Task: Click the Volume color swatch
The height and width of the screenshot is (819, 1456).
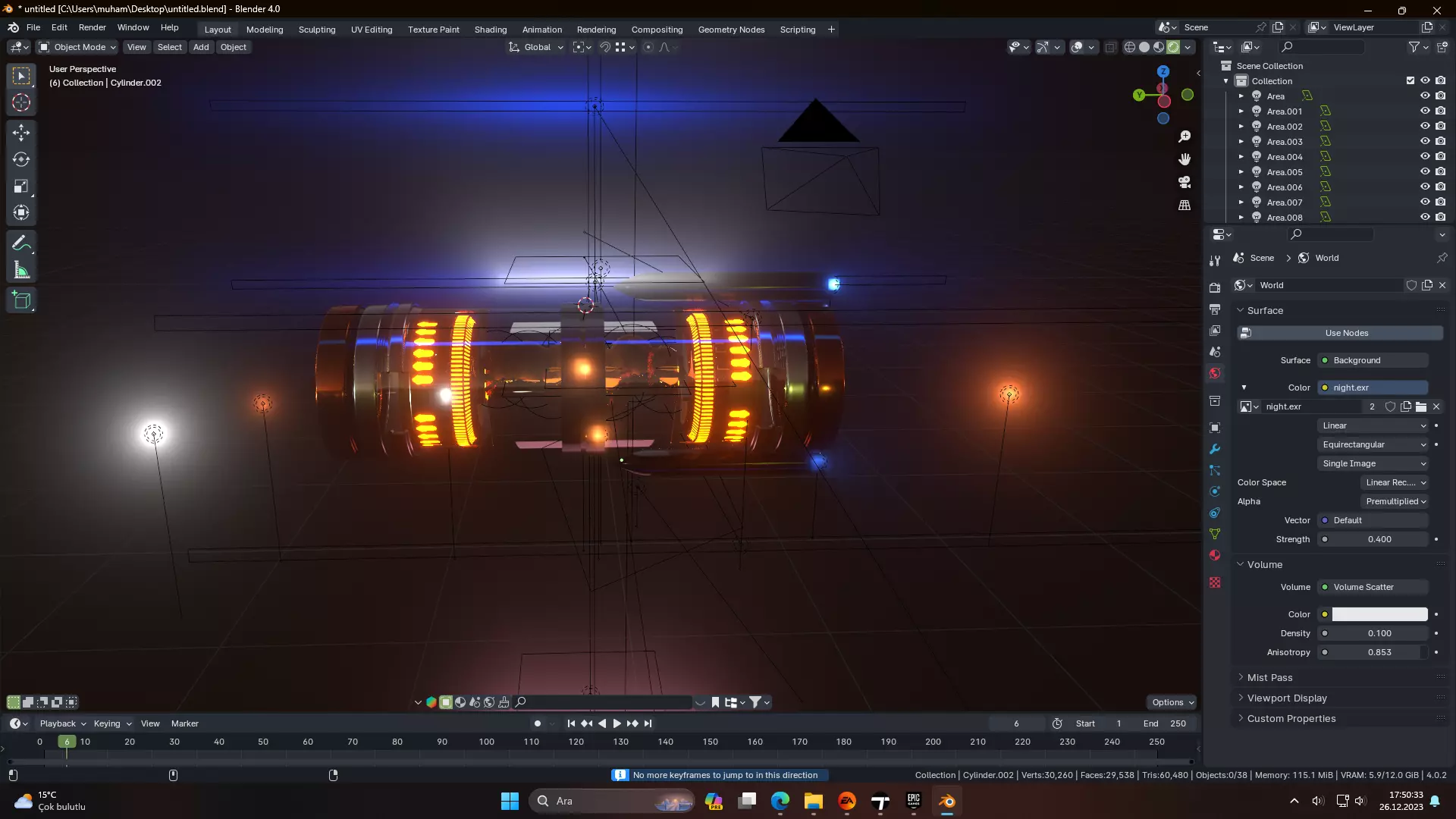Action: coord(1379,614)
